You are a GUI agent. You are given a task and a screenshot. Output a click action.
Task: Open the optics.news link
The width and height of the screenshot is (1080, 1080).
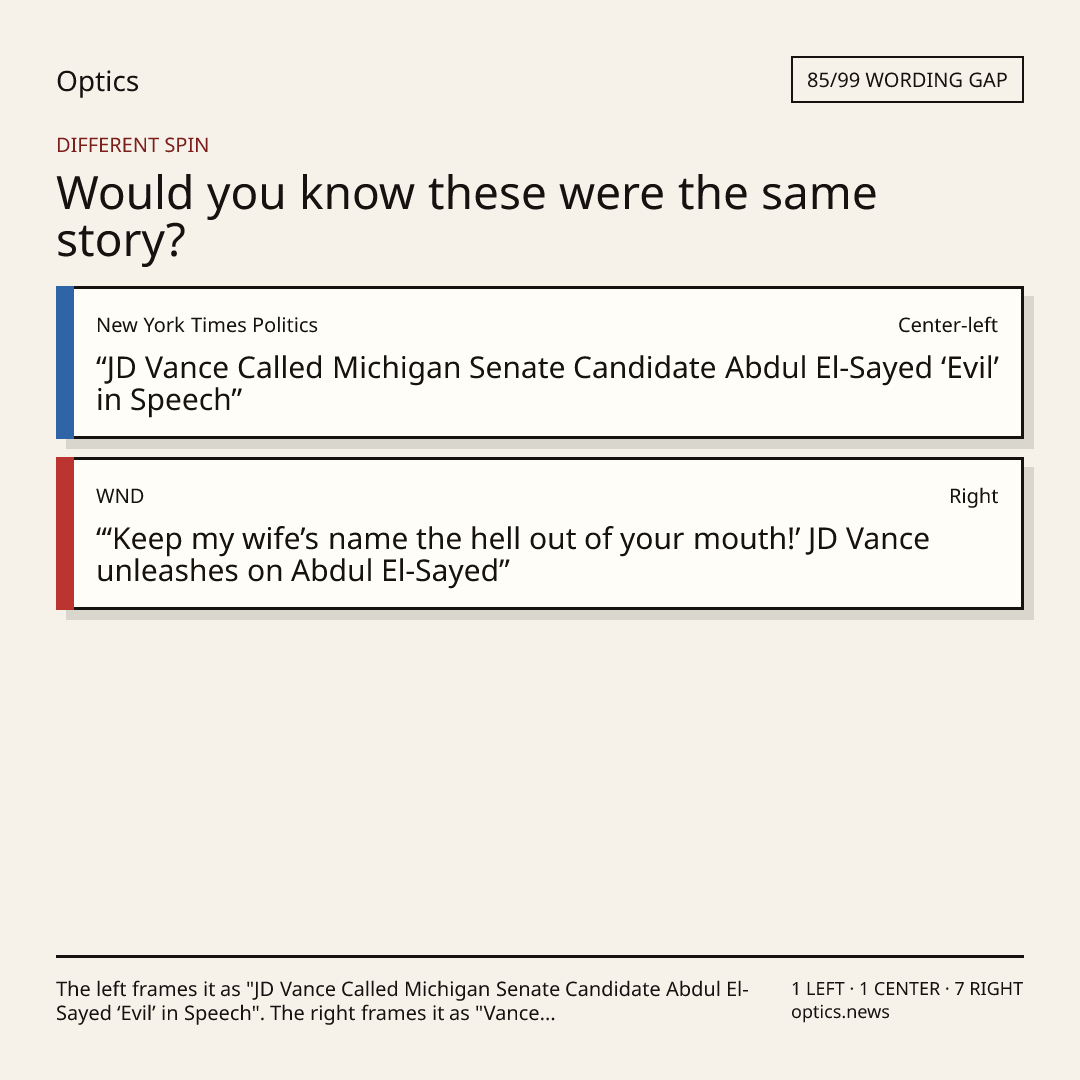pos(840,1012)
